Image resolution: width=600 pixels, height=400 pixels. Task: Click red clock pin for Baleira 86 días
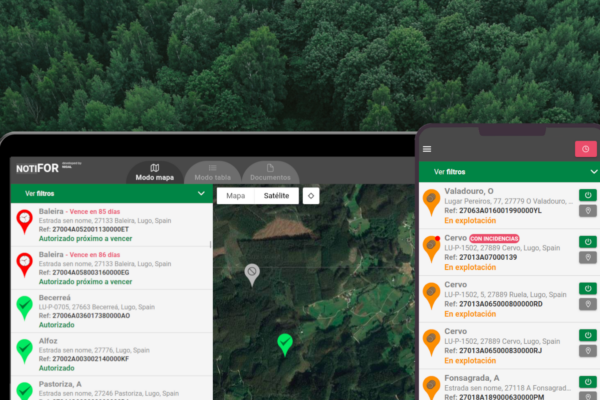[x=24, y=264]
